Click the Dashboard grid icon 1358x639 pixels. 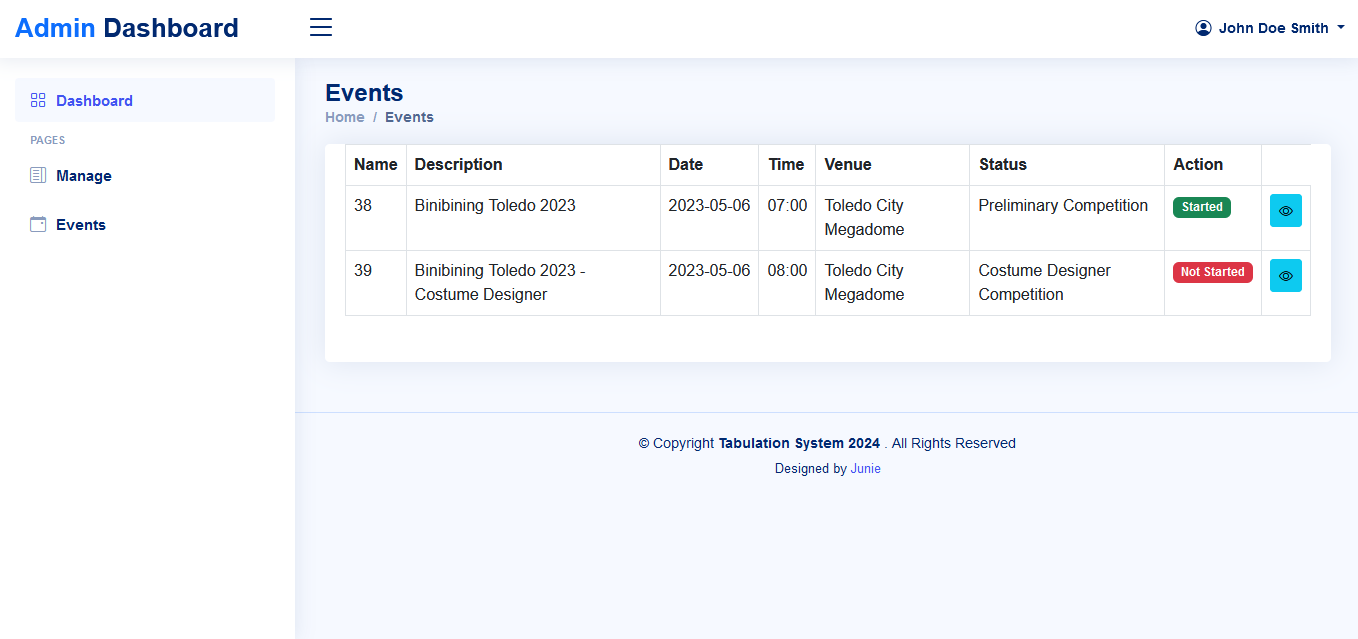[38, 100]
